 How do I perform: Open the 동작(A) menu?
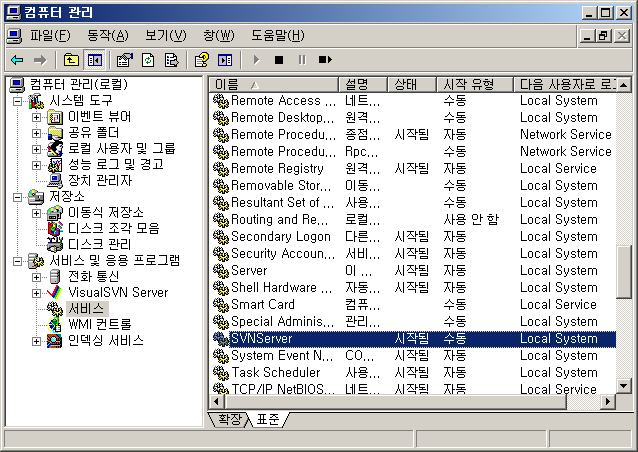[108, 36]
